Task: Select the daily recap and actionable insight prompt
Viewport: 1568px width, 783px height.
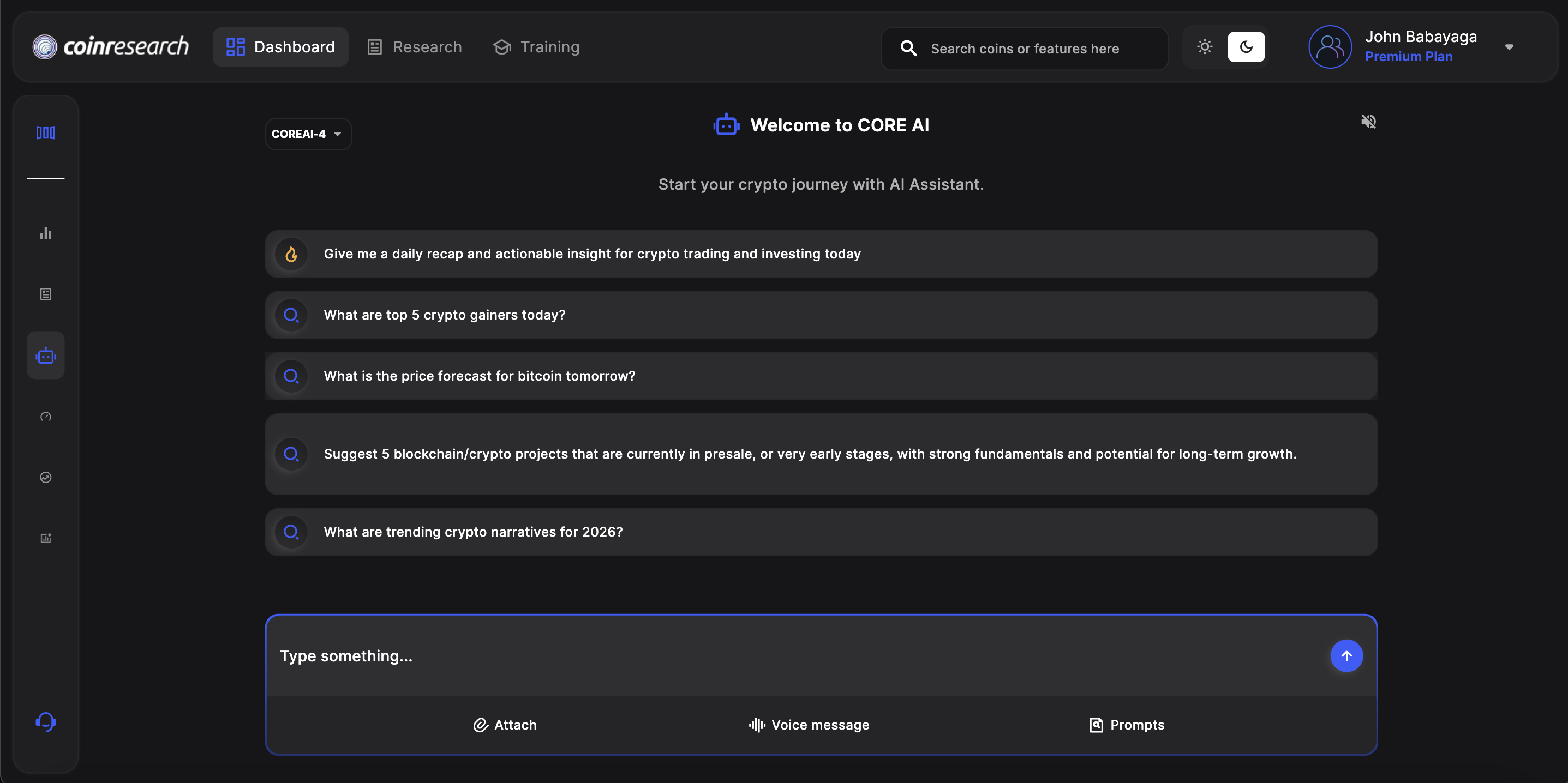Action: pos(821,254)
